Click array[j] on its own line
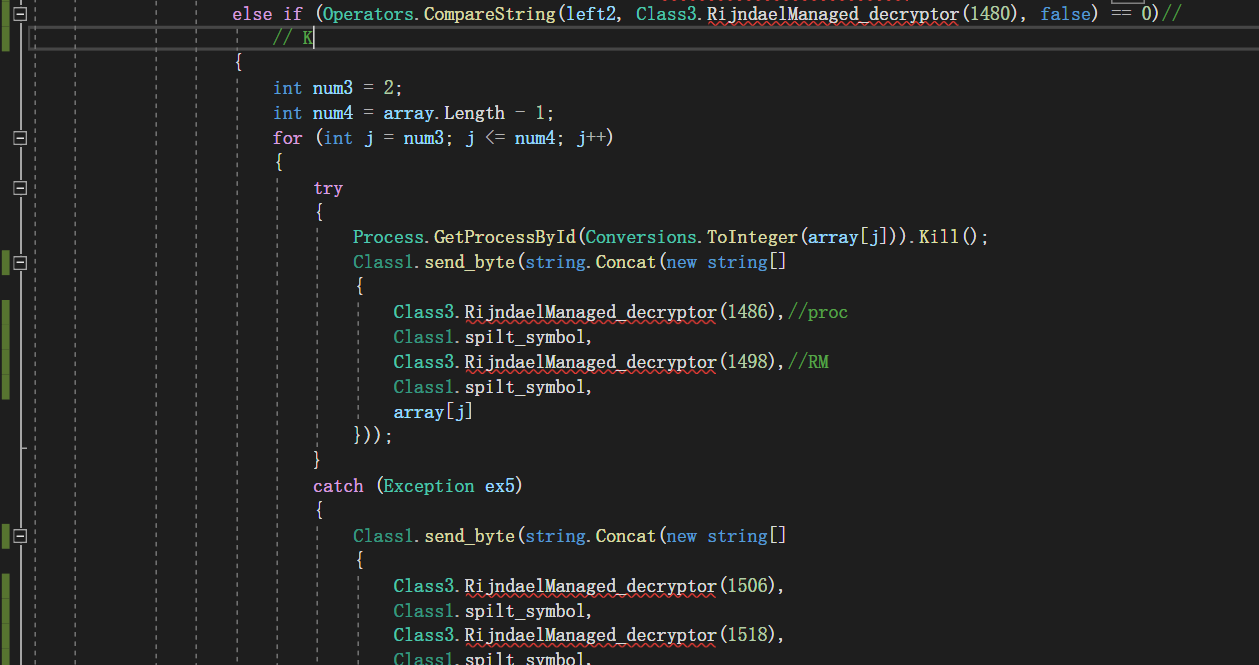 (433, 412)
